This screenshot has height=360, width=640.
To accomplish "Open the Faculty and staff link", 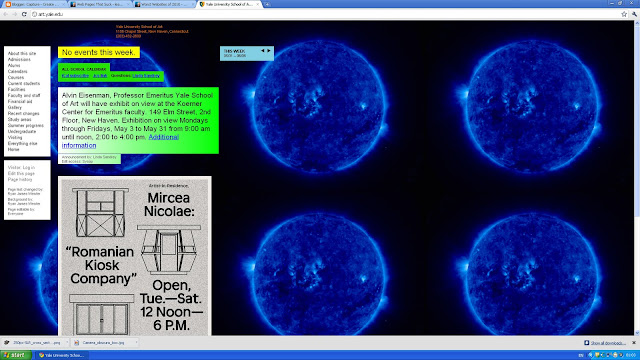I will (24, 96).
